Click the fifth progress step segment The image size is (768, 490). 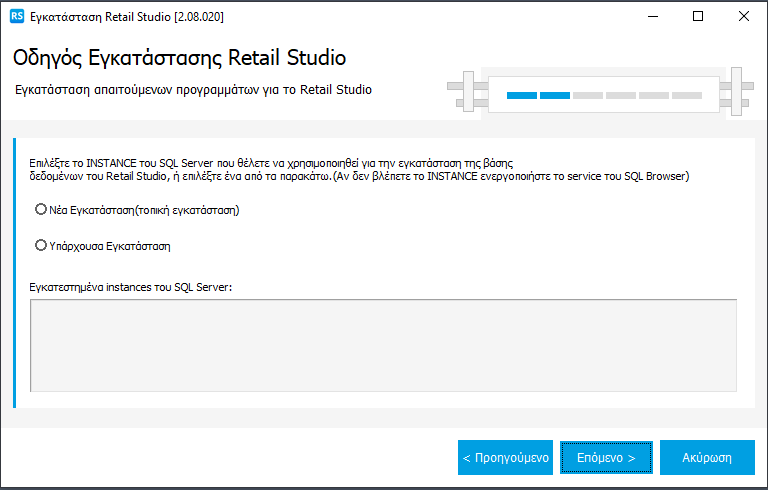pyautogui.click(x=654, y=96)
